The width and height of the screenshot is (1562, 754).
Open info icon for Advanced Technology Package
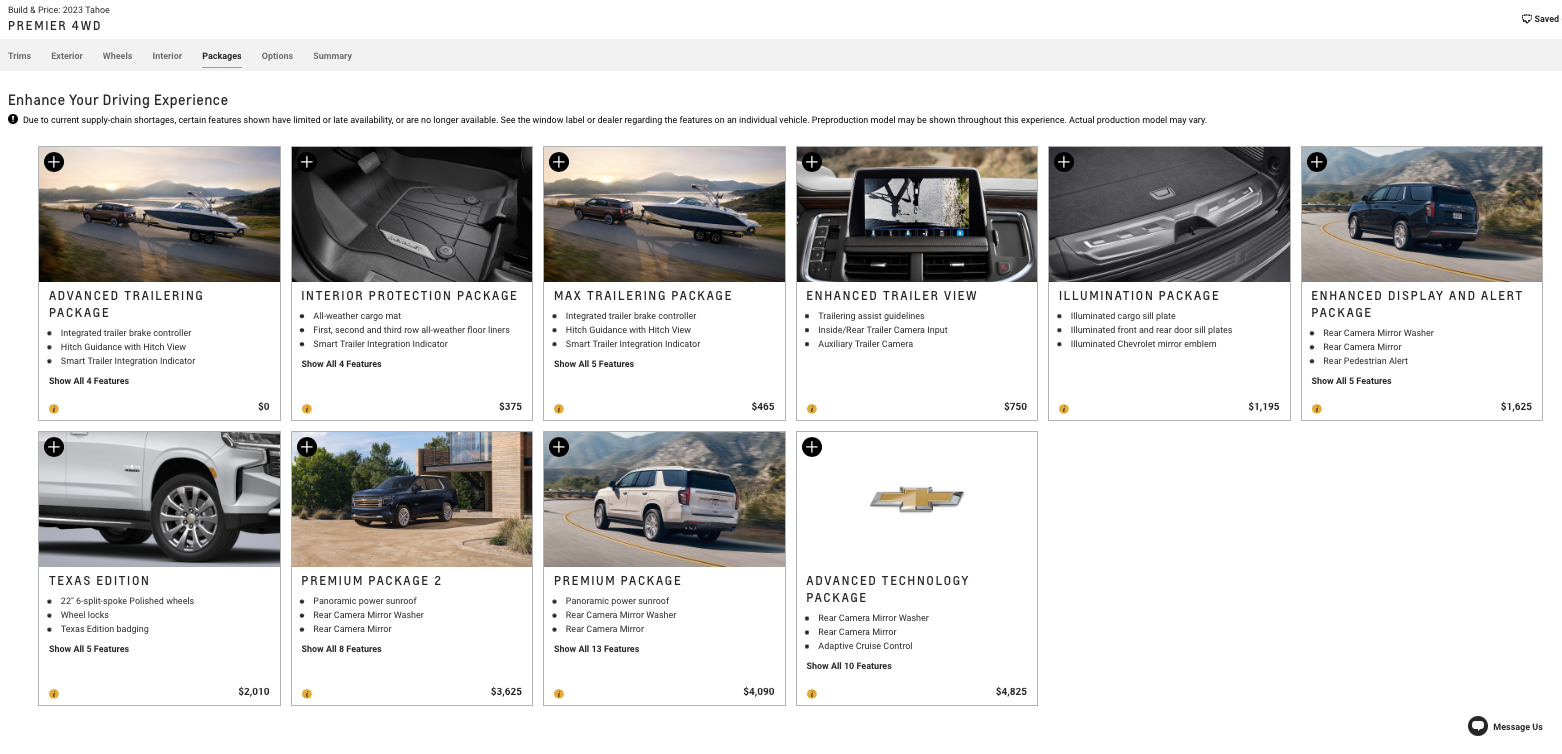[811, 694]
